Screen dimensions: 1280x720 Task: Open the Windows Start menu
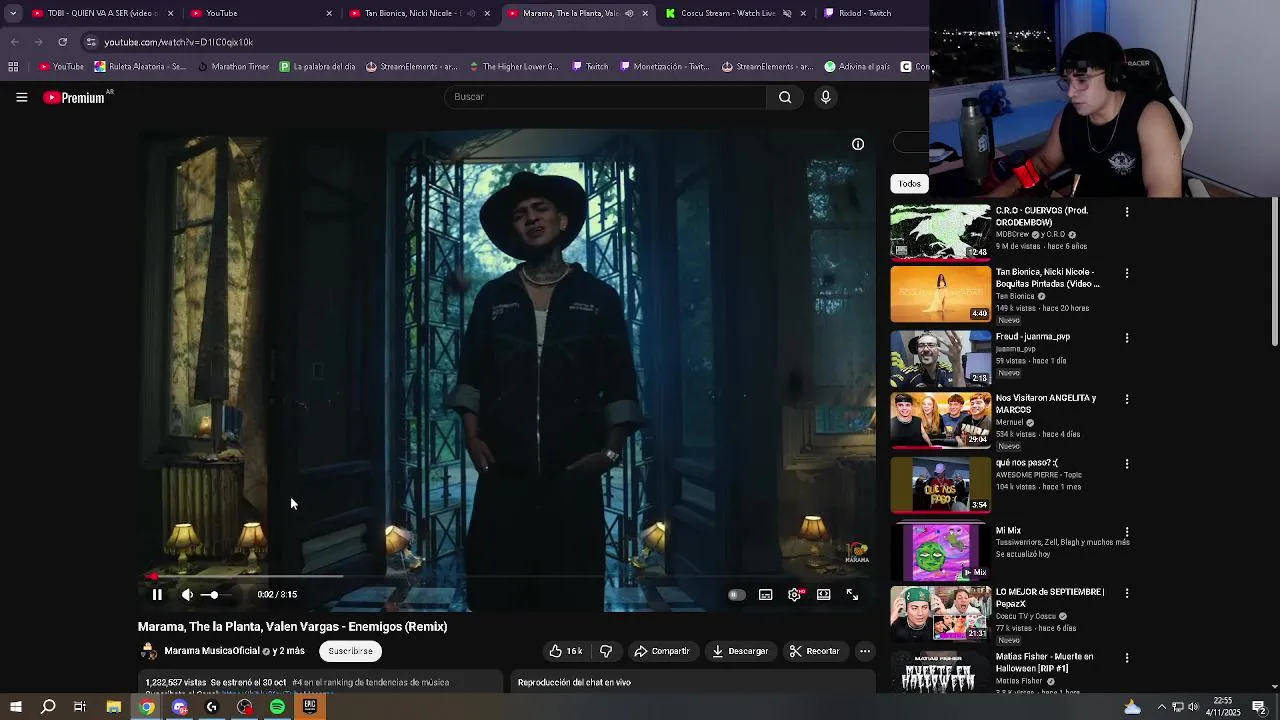[15, 707]
